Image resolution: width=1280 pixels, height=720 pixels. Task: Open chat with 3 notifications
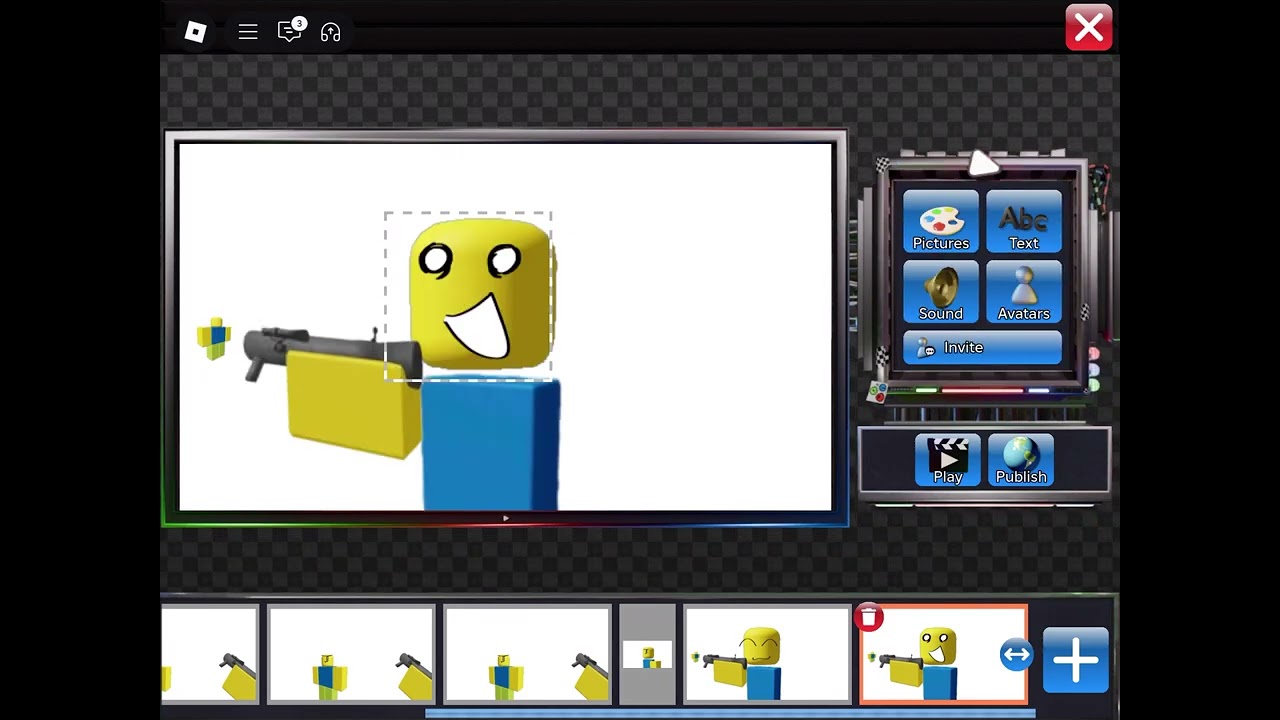(291, 30)
